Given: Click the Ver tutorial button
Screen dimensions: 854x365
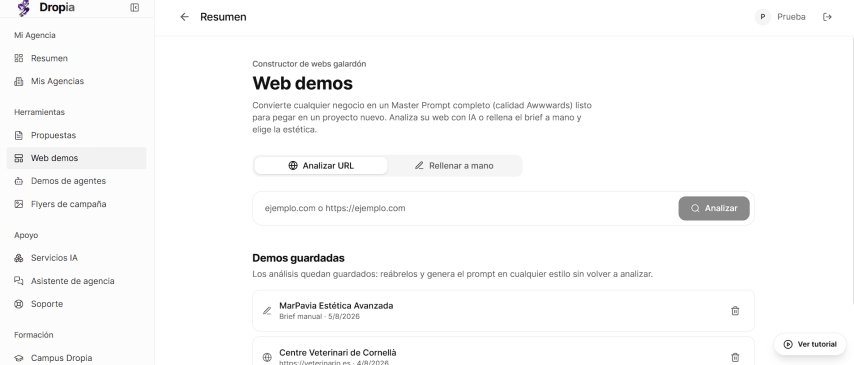Looking at the screenshot, I should coord(809,344).
